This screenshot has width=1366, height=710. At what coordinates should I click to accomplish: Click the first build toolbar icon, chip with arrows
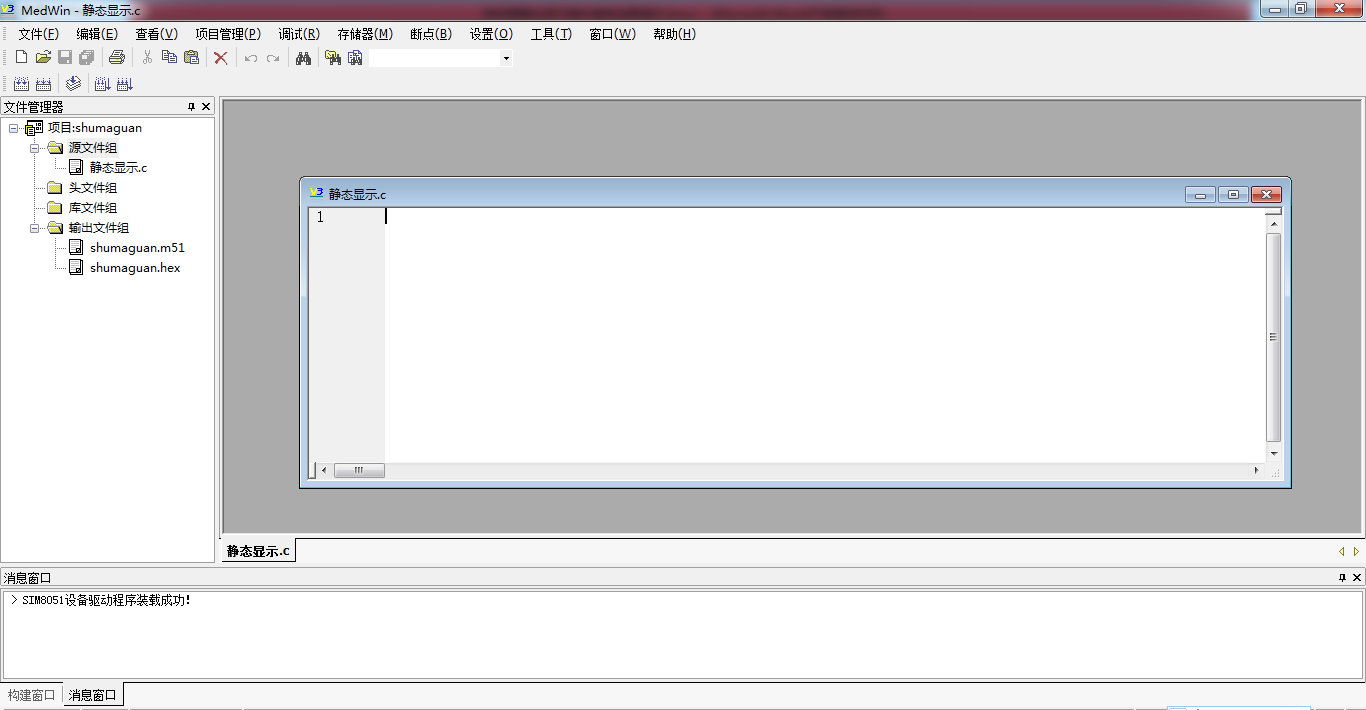(21, 84)
